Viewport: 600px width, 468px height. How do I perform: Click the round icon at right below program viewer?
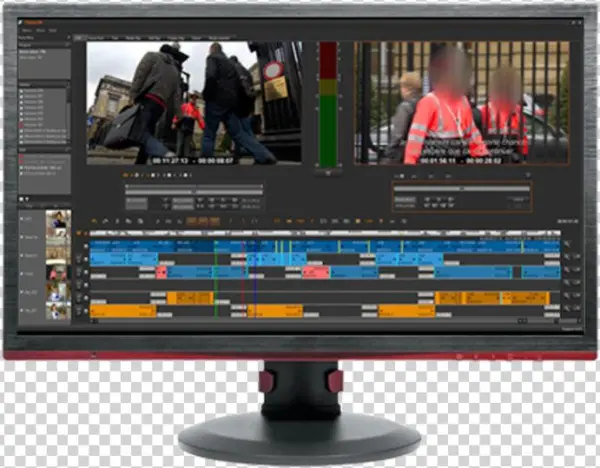(x=528, y=175)
